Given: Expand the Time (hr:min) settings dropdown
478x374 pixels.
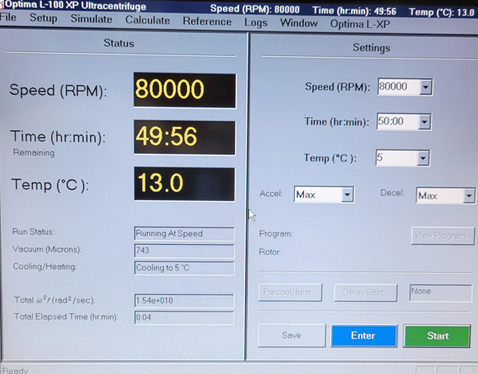Looking at the screenshot, I should pos(424,122).
